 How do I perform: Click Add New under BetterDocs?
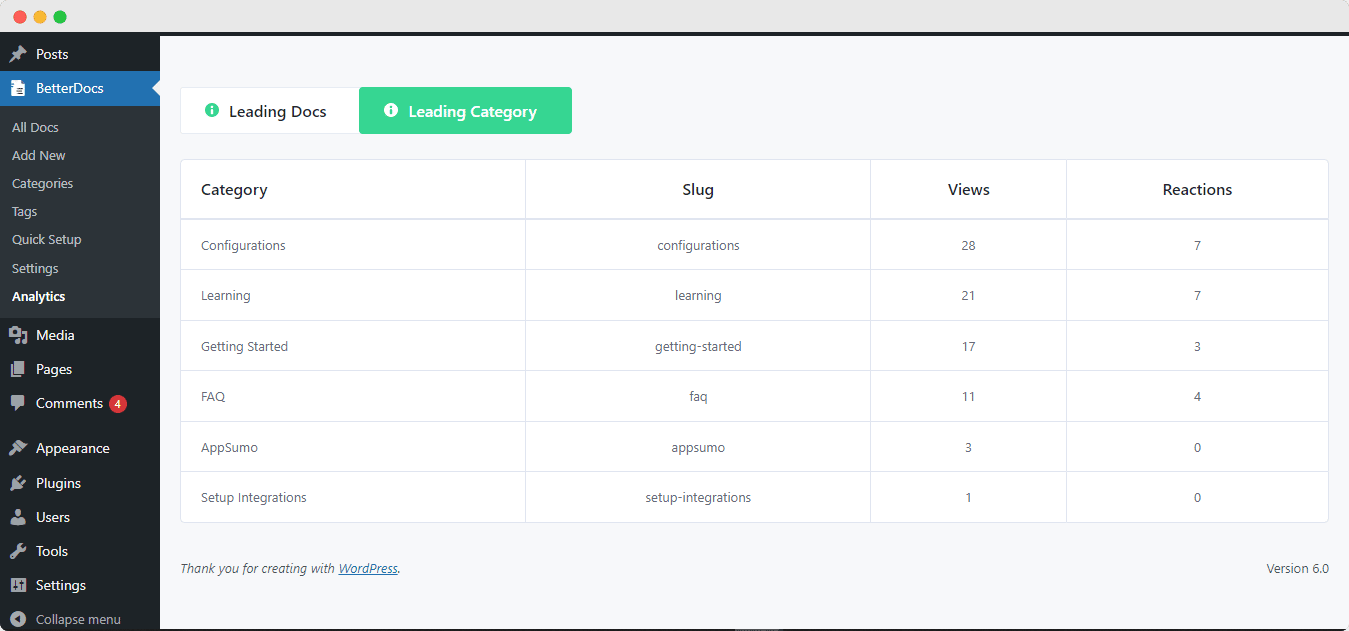pyautogui.click(x=38, y=155)
